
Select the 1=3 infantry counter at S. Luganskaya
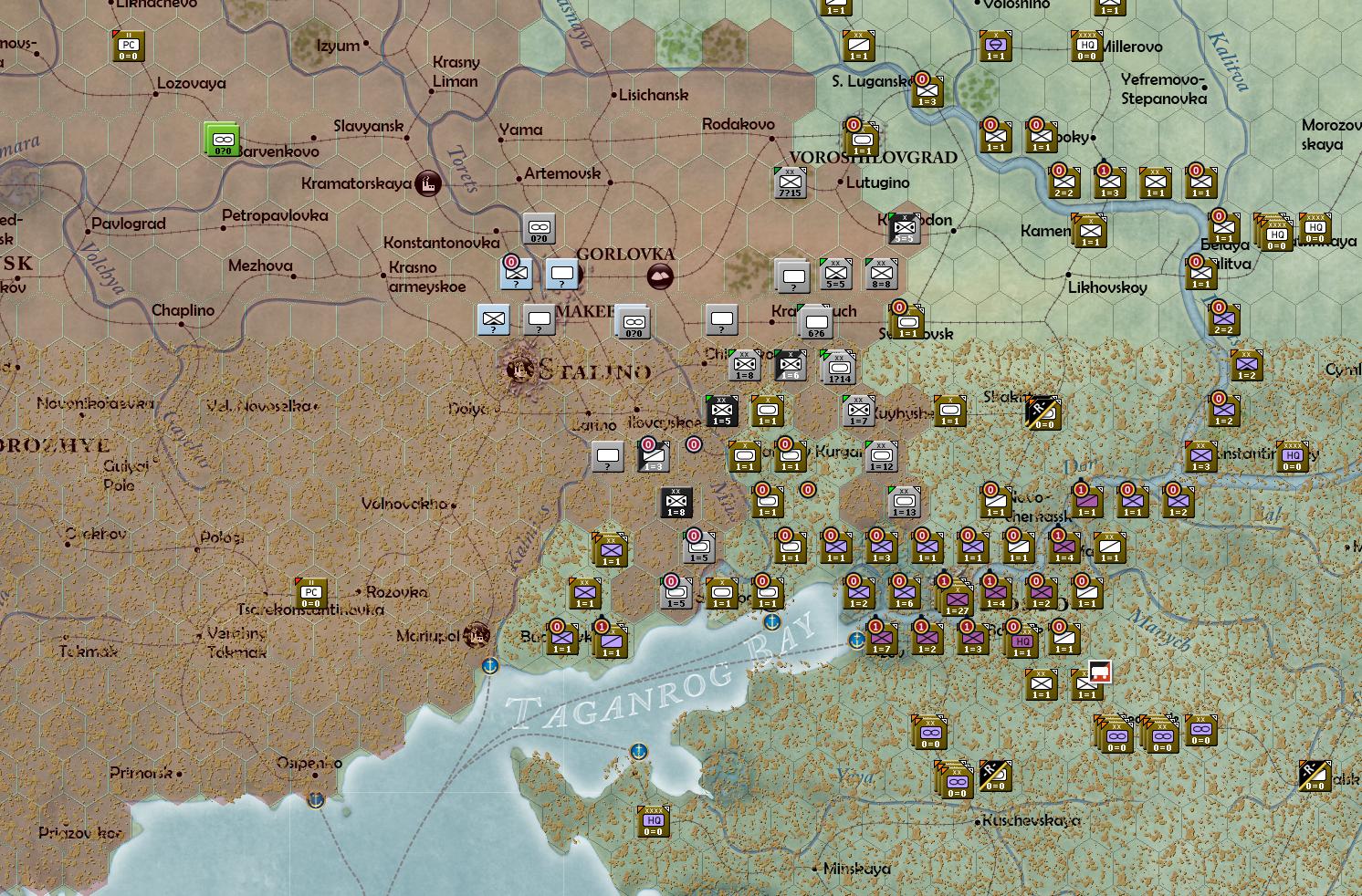[927, 91]
